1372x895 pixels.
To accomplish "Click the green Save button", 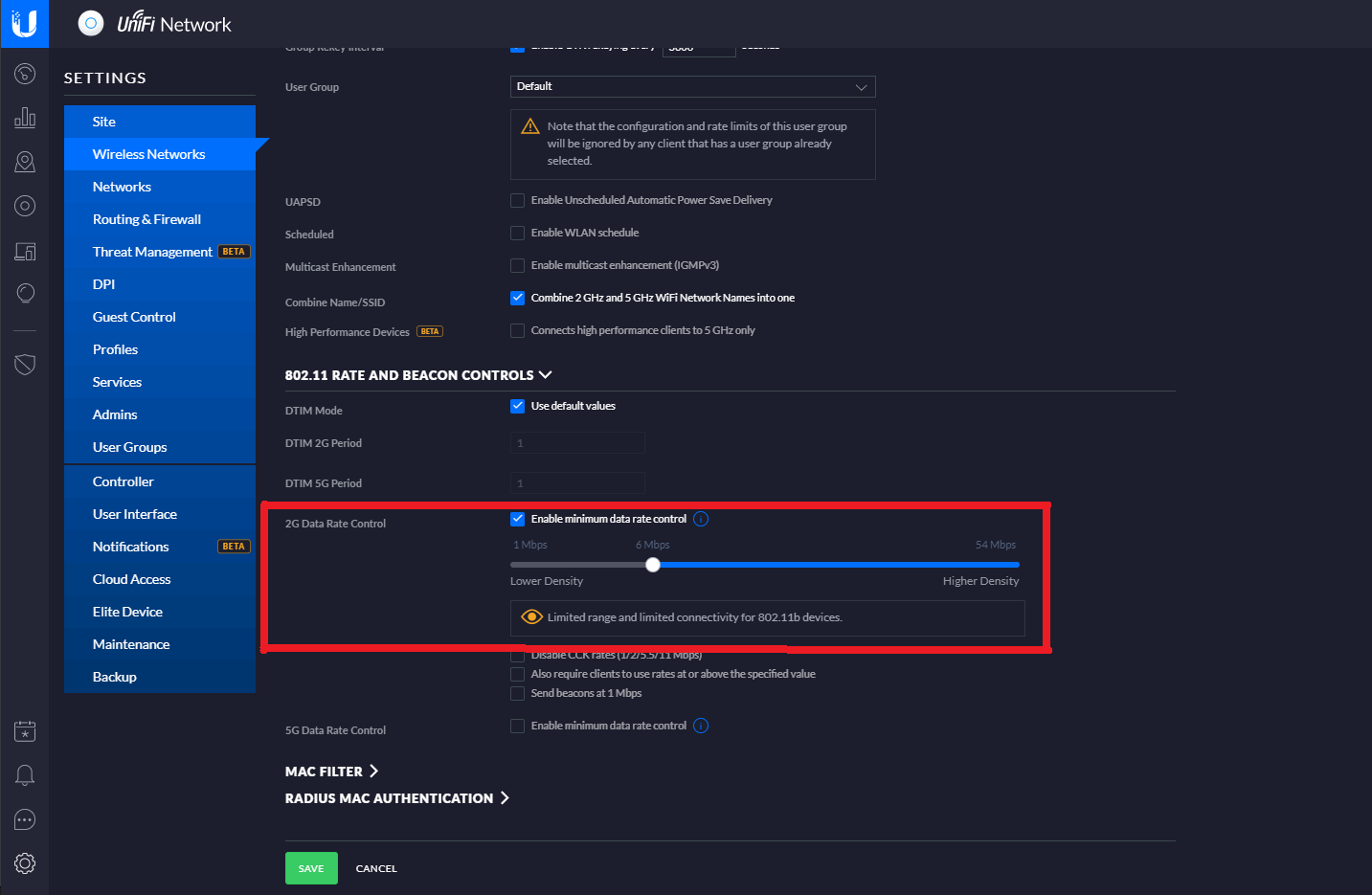I will [311, 868].
